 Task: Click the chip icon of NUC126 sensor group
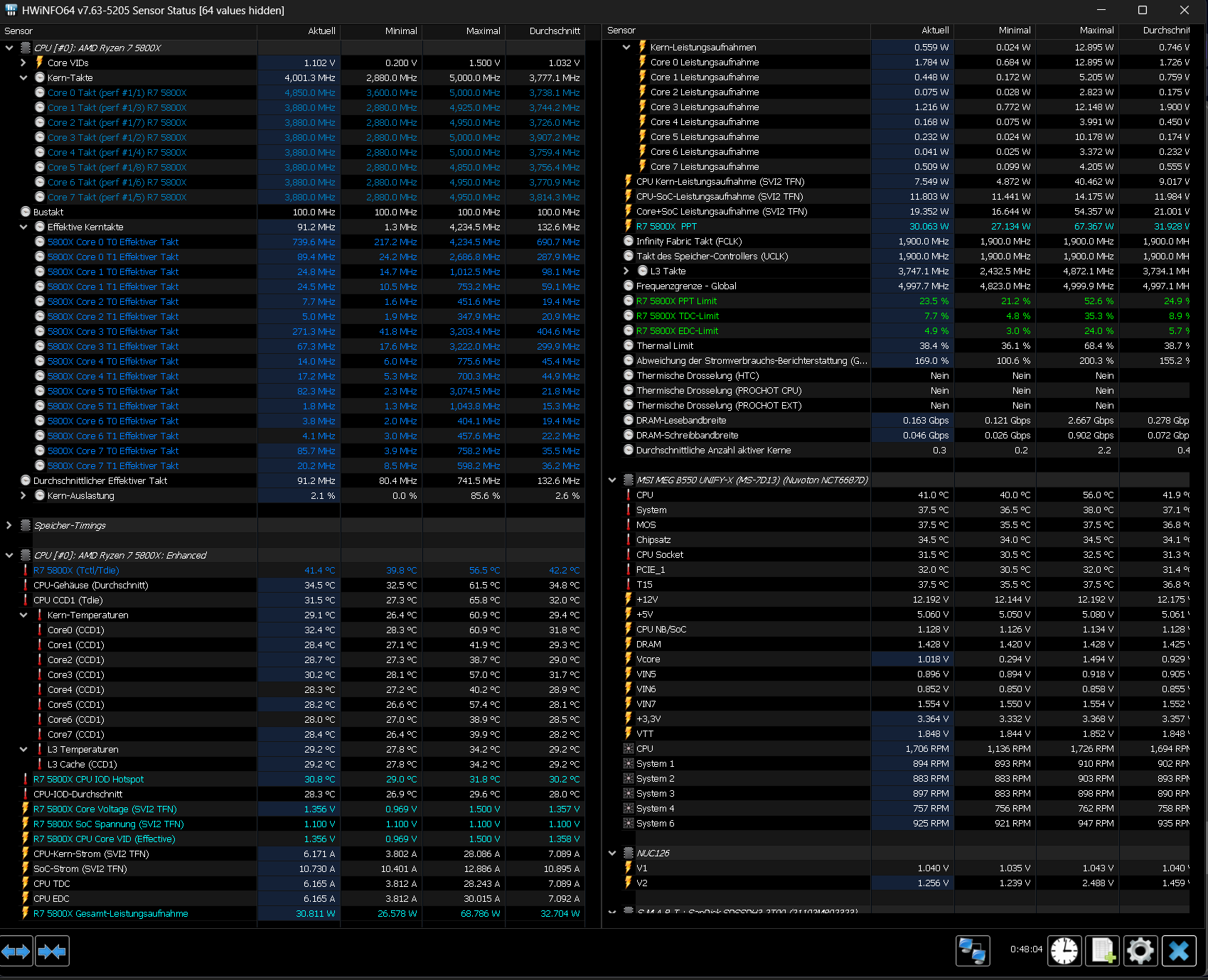pos(629,853)
